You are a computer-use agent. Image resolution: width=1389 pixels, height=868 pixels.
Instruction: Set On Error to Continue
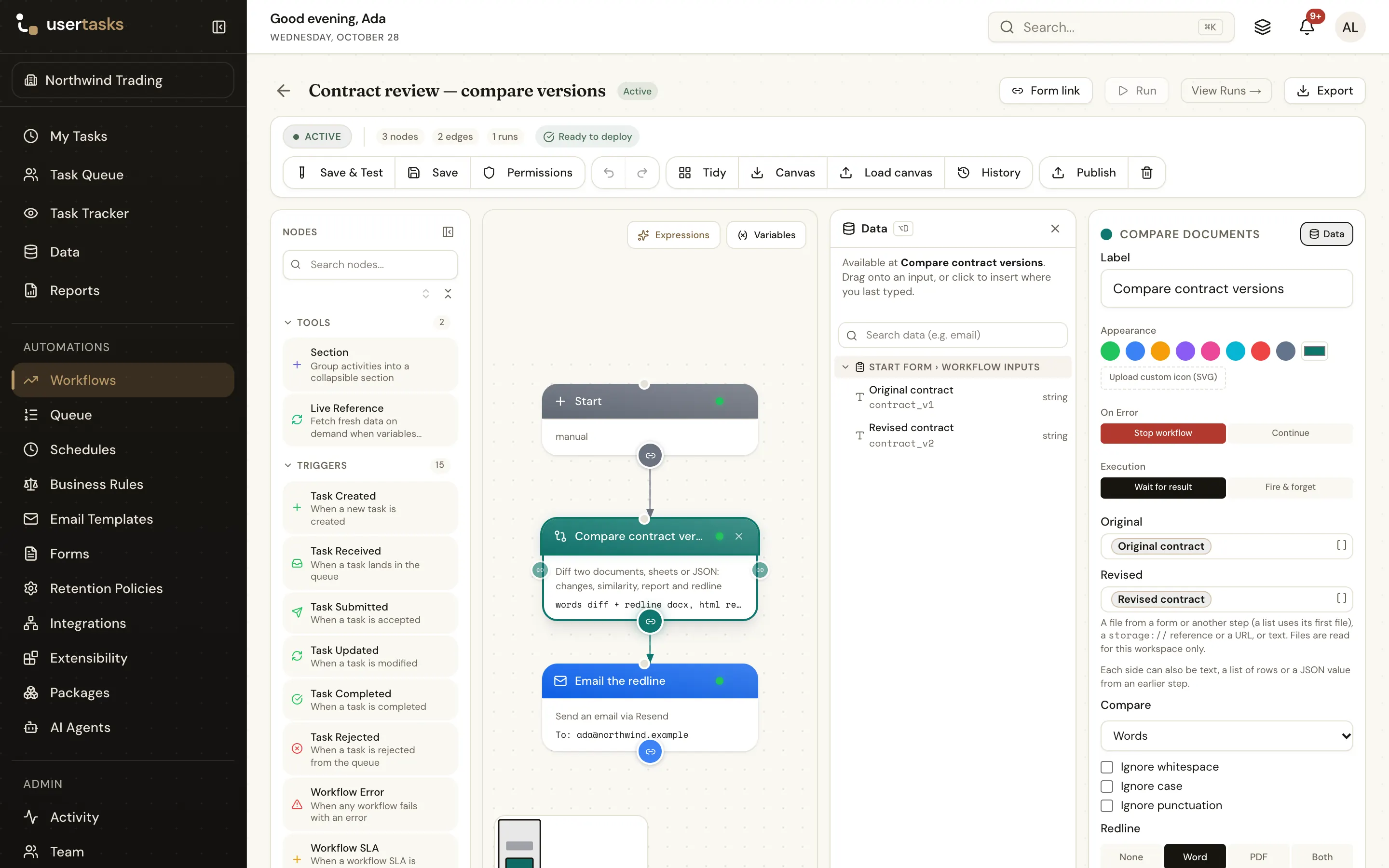coord(1290,434)
